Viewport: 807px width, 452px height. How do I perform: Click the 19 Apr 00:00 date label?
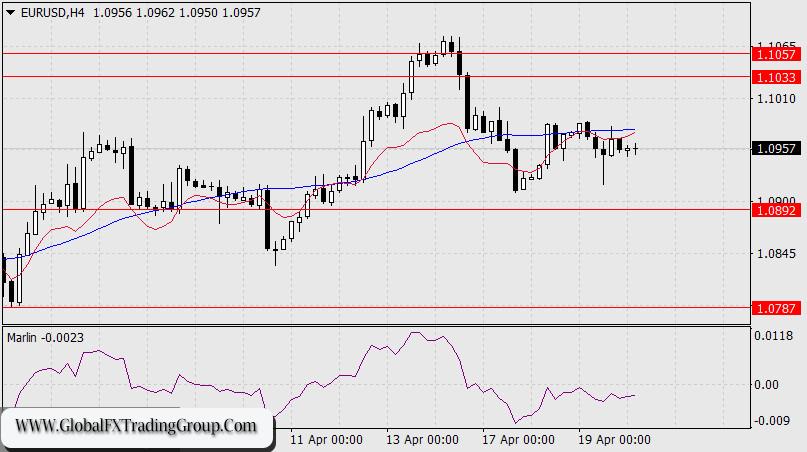click(615, 440)
